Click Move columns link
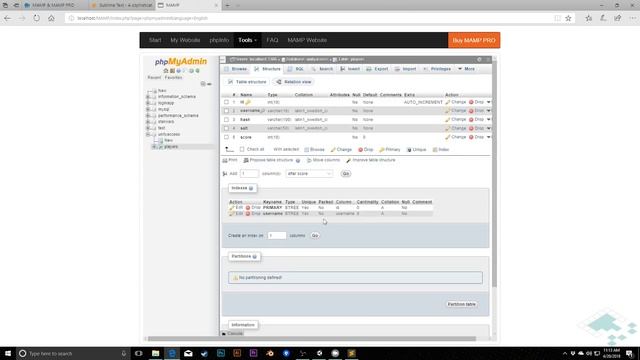640x360 pixels. [x=323, y=160]
